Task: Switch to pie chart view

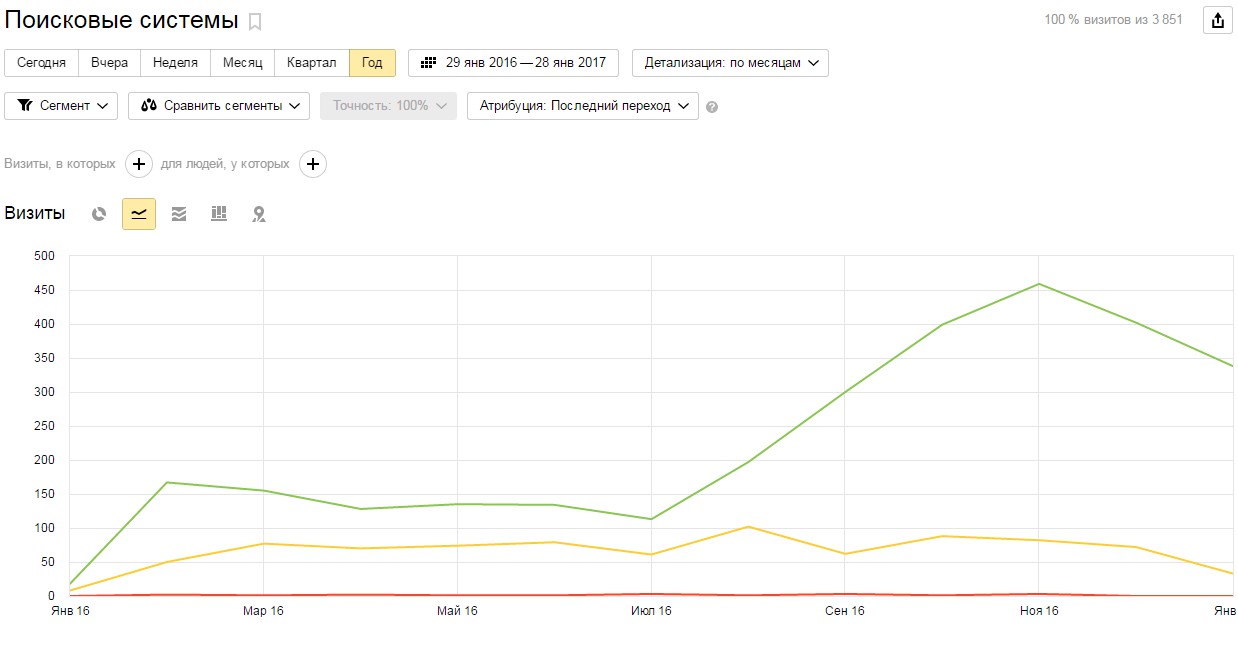Action: coord(99,214)
